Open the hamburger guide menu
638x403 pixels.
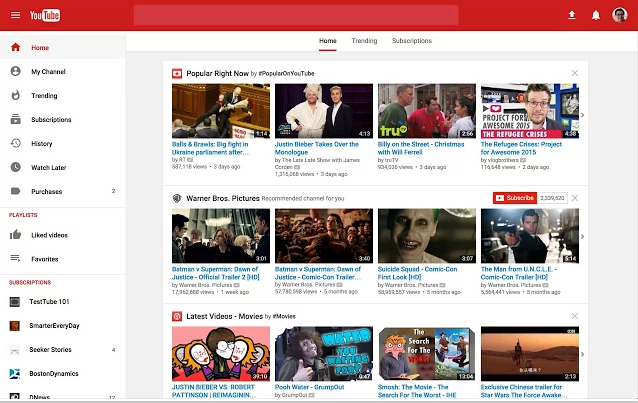tap(15, 15)
